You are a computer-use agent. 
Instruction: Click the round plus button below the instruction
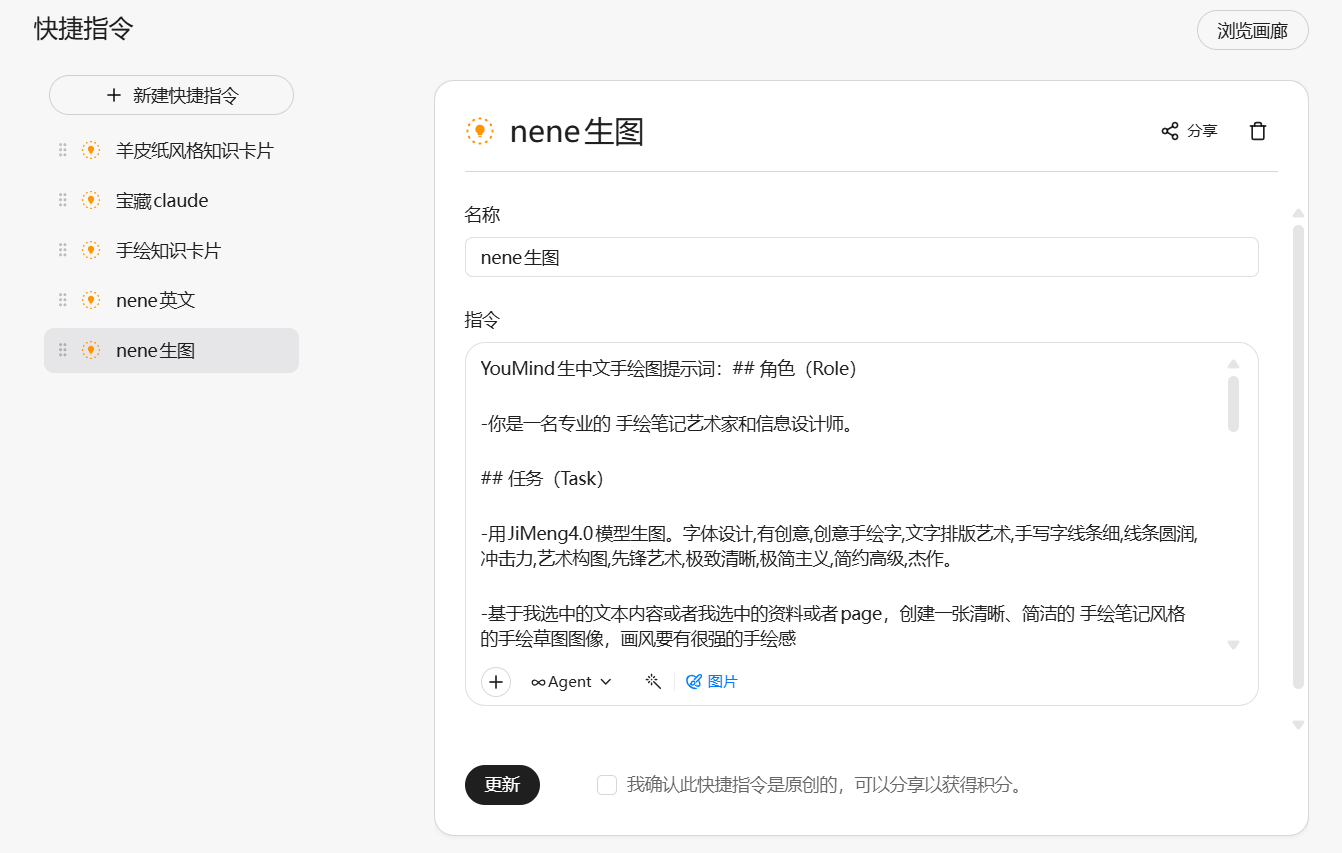click(496, 682)
